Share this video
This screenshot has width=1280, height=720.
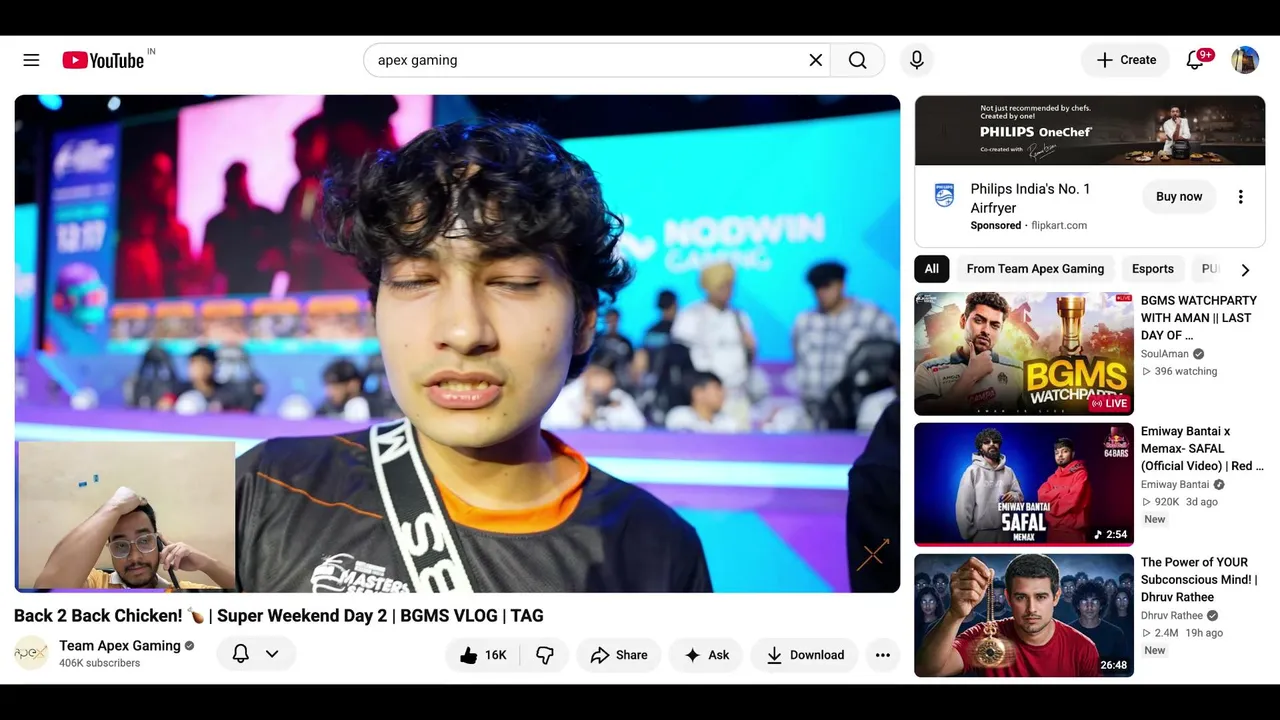(x=619, y=655)
